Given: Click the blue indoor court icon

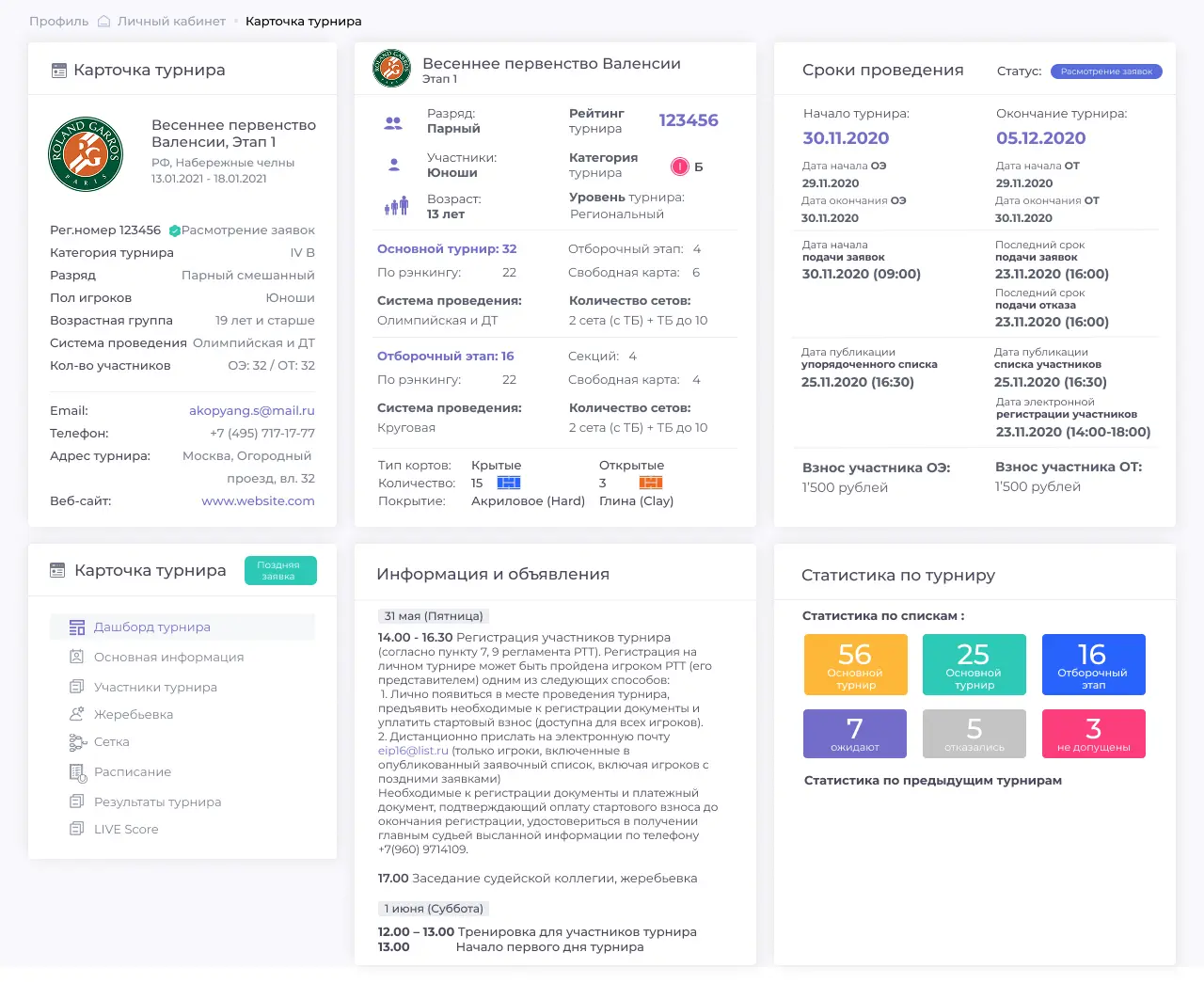Looking at the screenshot, I should coord(509,483).
